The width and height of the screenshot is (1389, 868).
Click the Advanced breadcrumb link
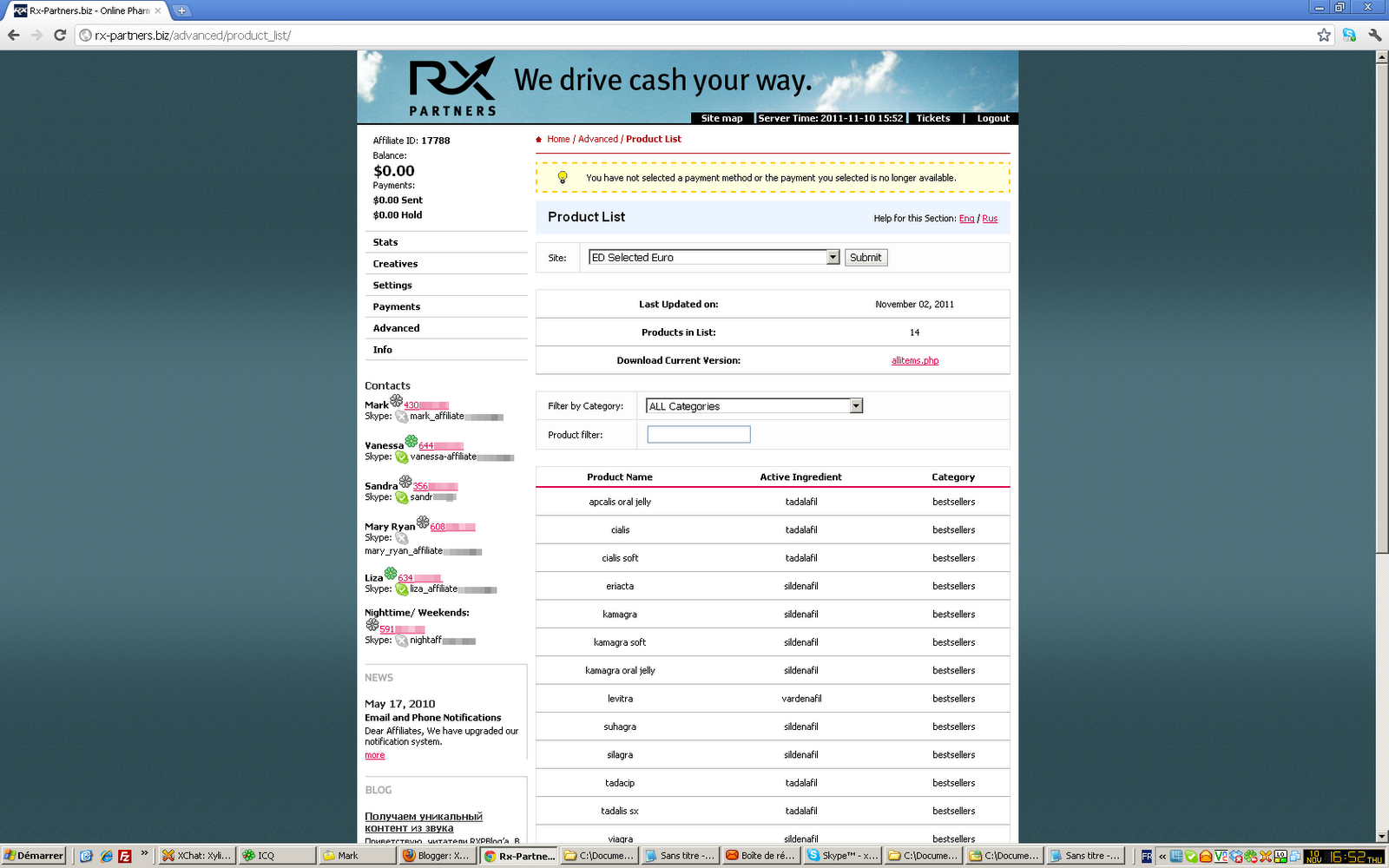598,139
